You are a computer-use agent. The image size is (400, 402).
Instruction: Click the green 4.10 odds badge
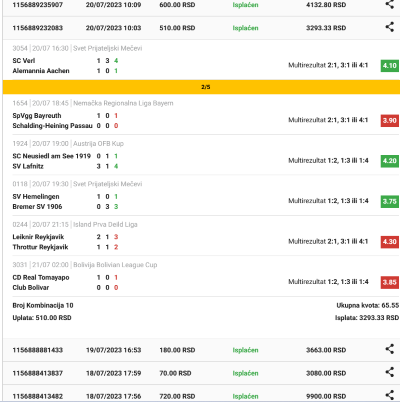pos(390,66)
